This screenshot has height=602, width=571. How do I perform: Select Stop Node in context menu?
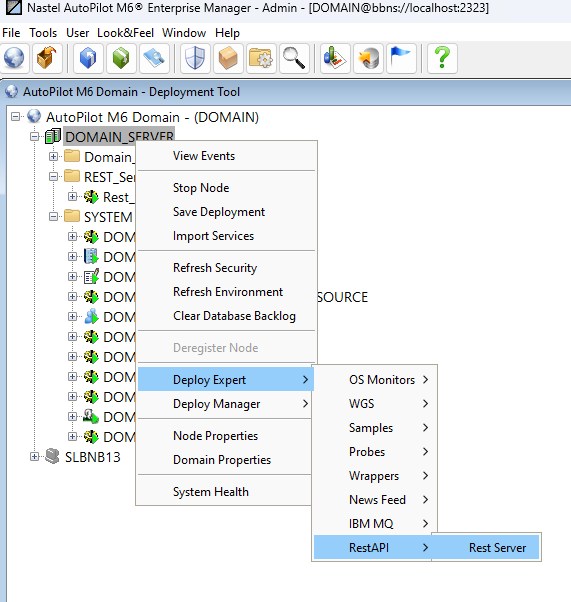tap(227, 188)
